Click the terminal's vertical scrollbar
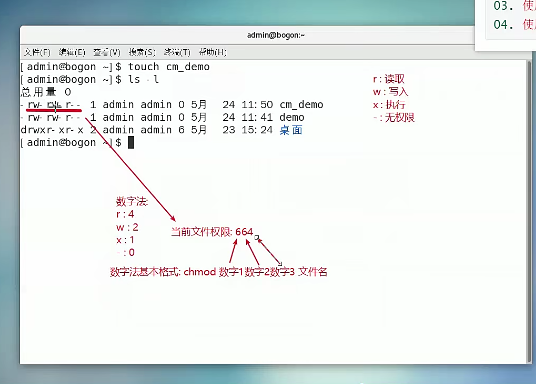This screenshot has height=384, width=536. pos(529,212)
